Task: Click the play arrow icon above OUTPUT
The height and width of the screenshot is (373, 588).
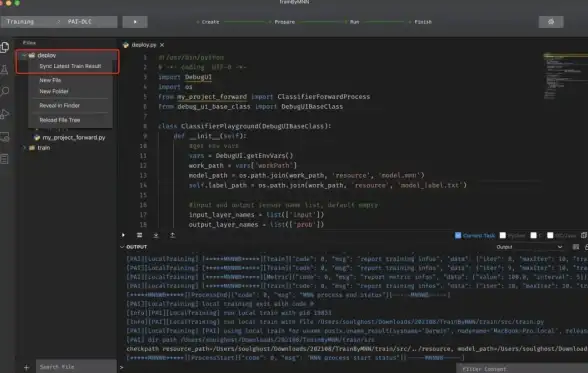Action: [x=123, y=235]
